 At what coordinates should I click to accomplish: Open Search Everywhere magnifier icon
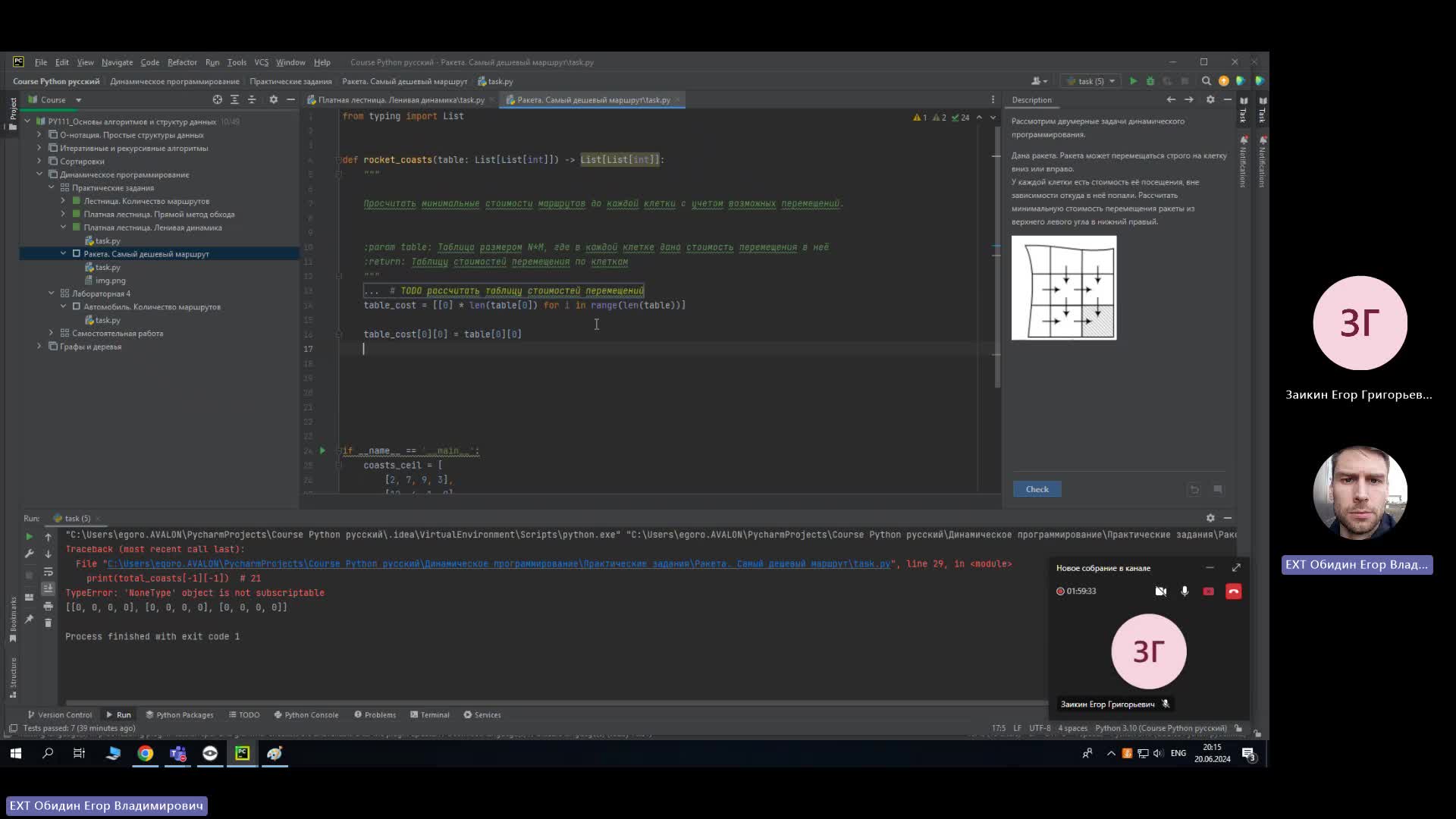1206,81
